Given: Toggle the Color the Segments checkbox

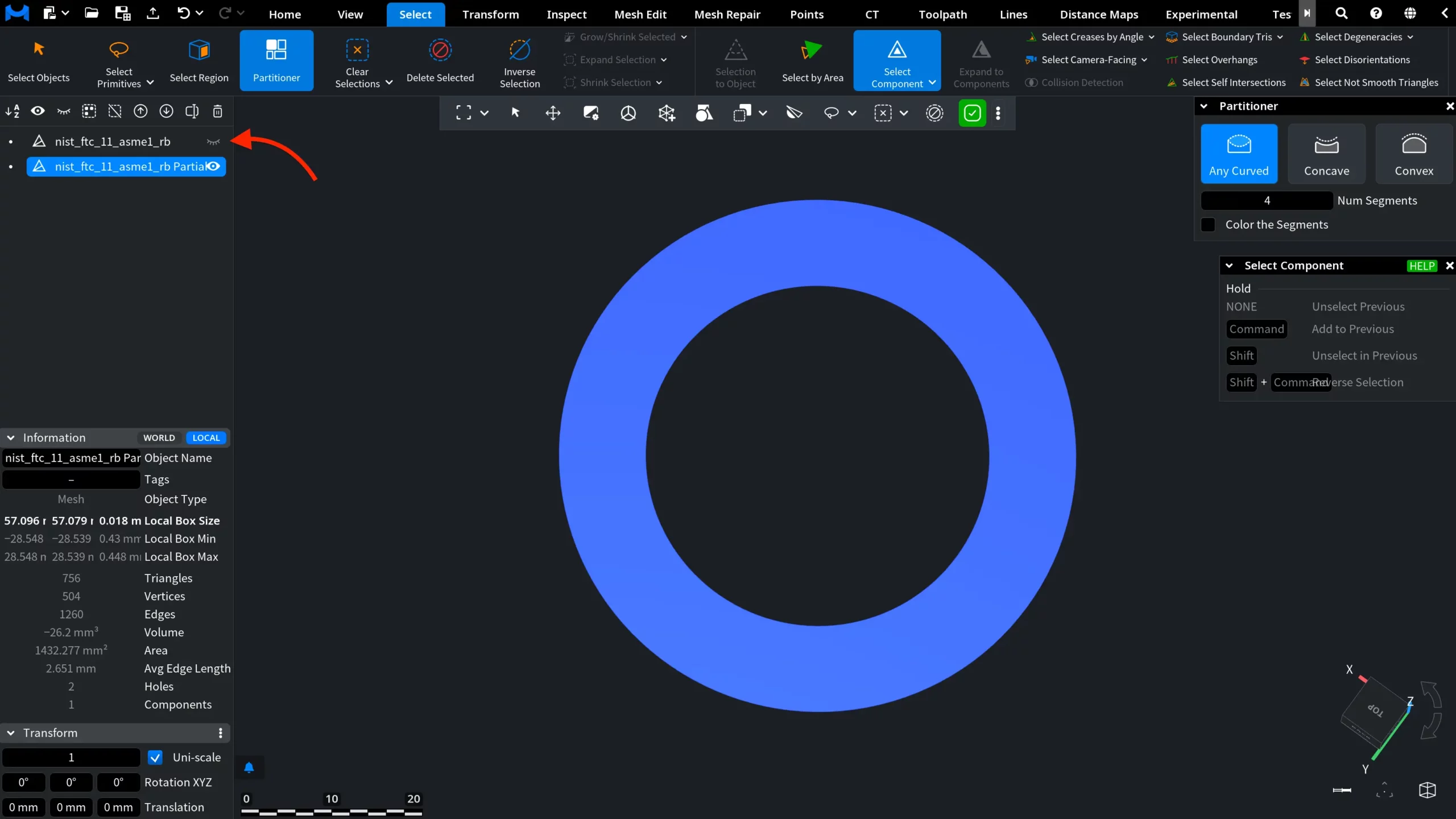Looking at the screenshot, I should [1208, 225].
